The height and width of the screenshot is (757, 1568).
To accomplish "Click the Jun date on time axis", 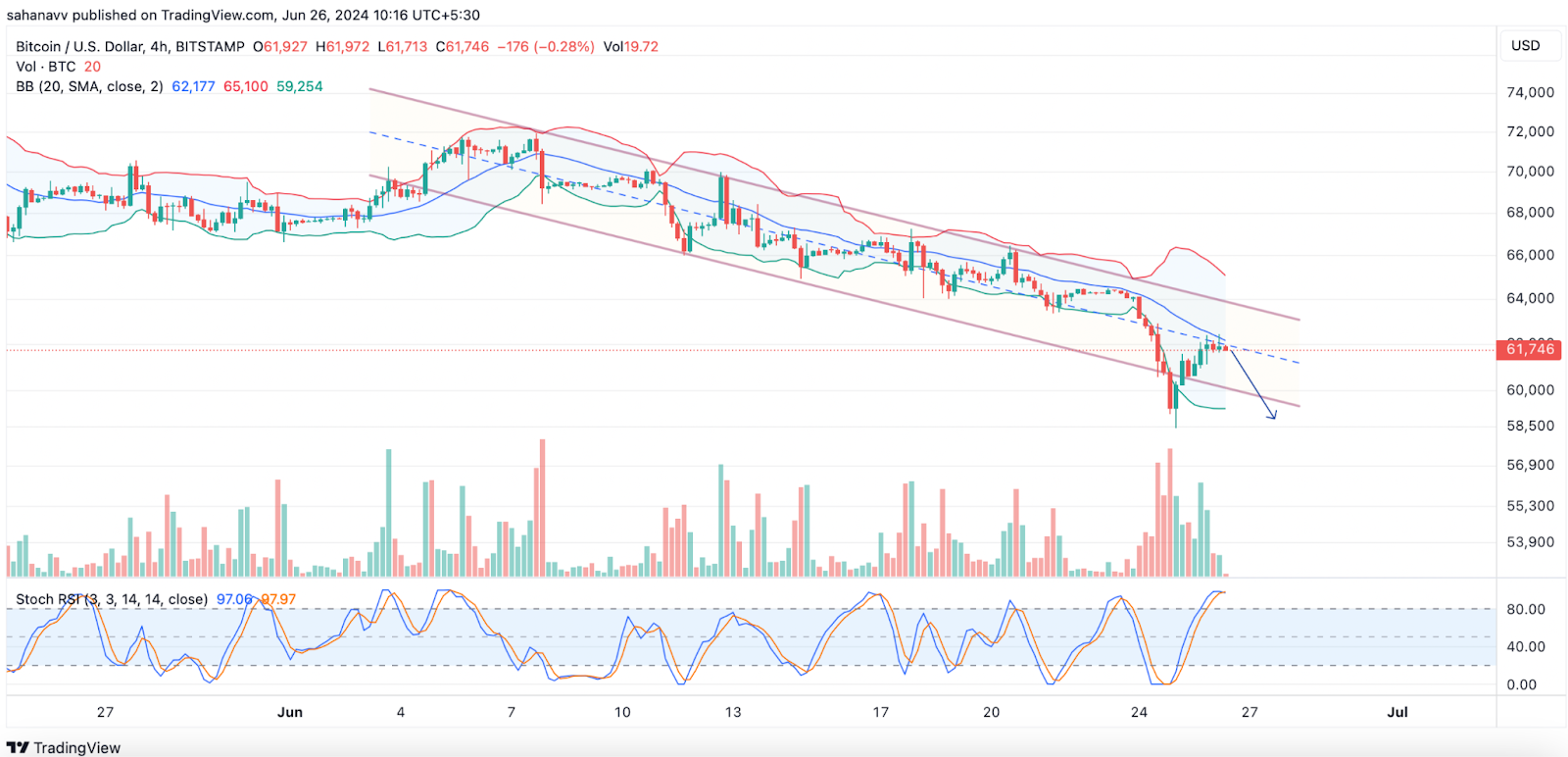I will click(x=290, y=712).
